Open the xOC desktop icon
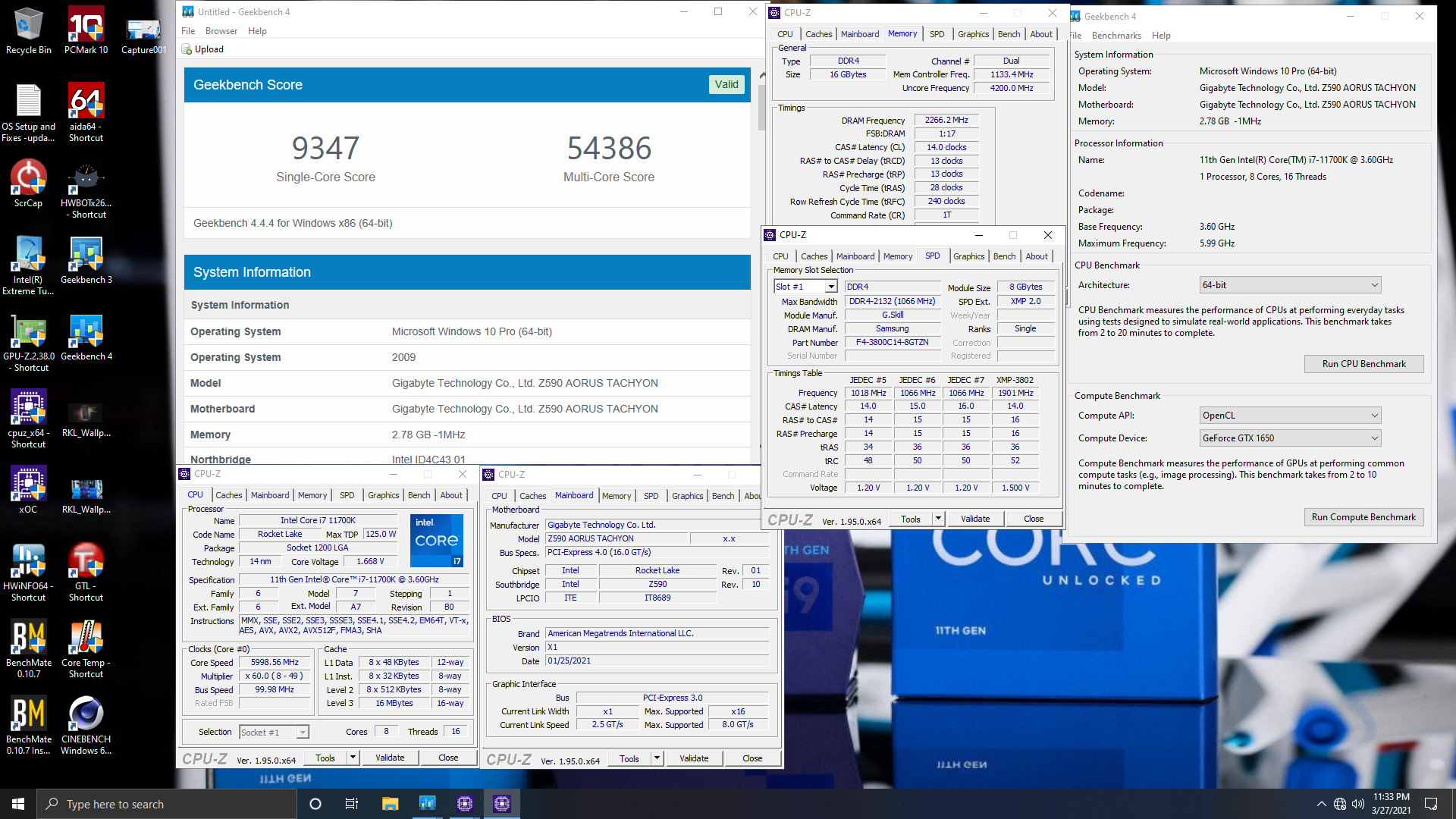 point(28,490)
